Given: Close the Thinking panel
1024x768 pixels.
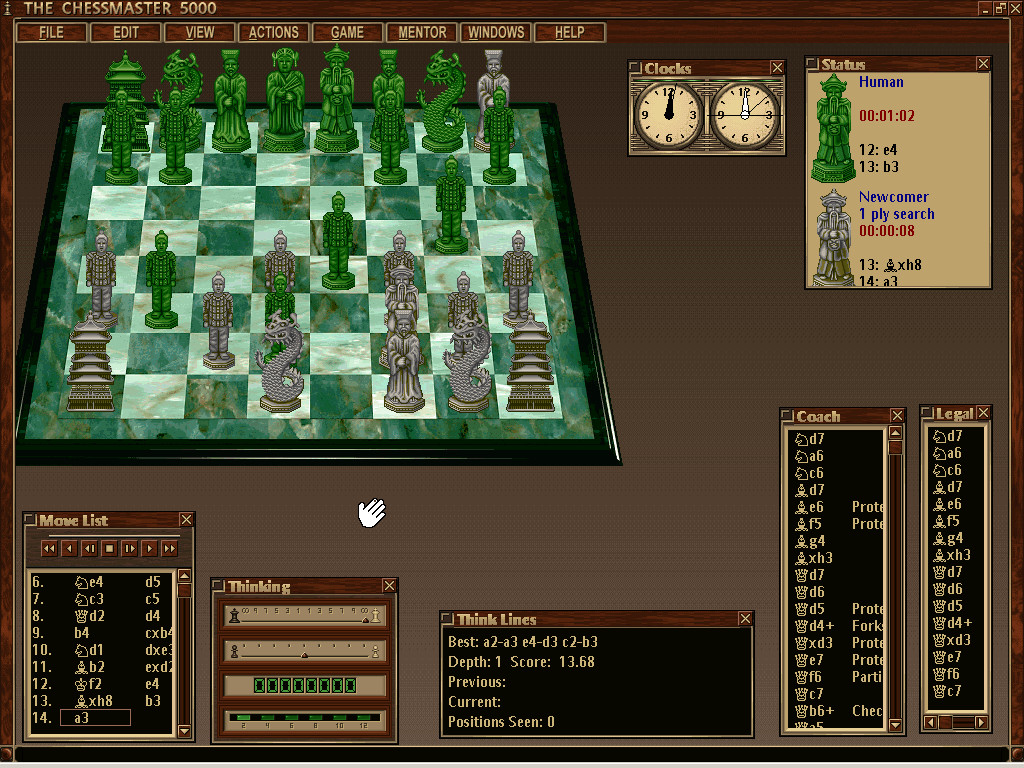Looking at the screenshot, I should click(x=389, y=585).
